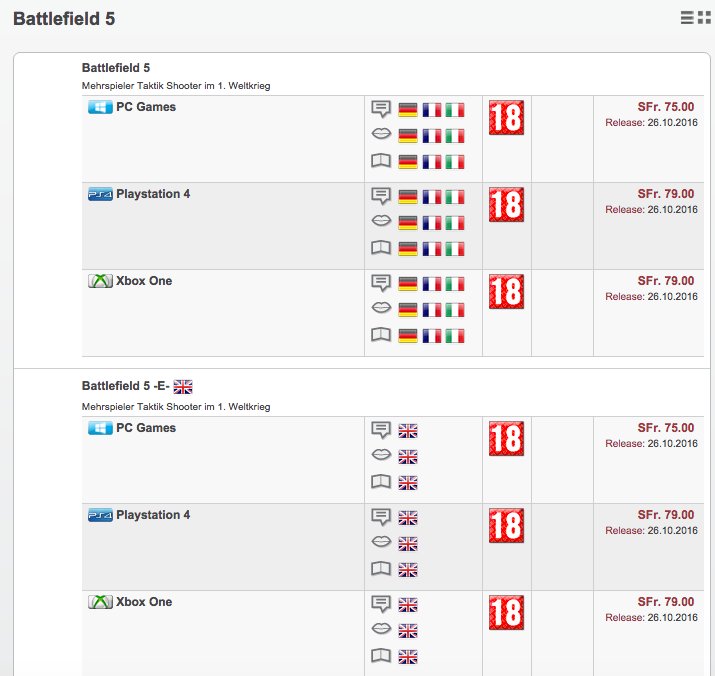Viewport: 715px width, 676px height.
Task: Click the UK flag beside the Battlefield 5 -E- title
Action: (183, 386)
